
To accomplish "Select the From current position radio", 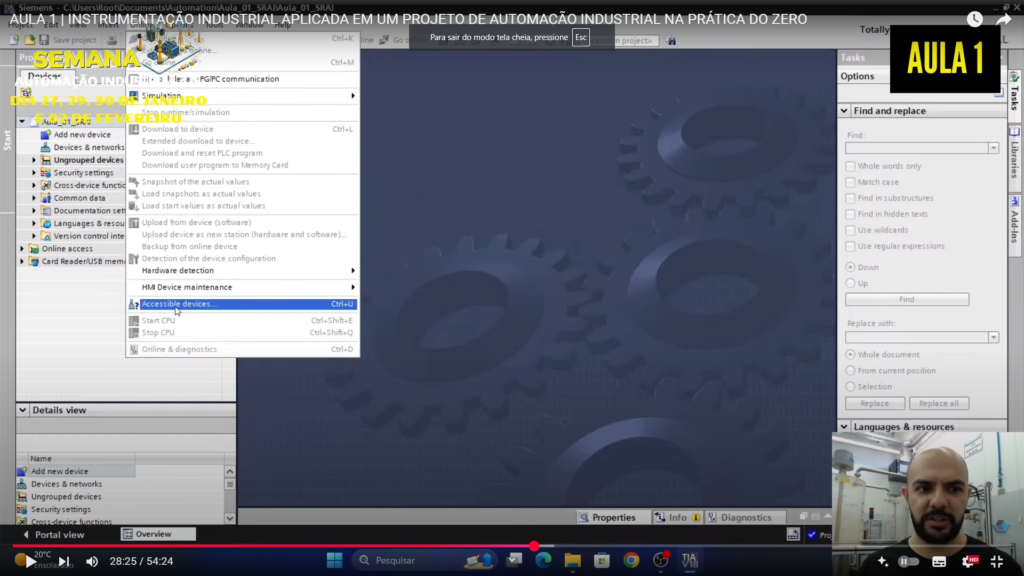I will click(850, 371).
